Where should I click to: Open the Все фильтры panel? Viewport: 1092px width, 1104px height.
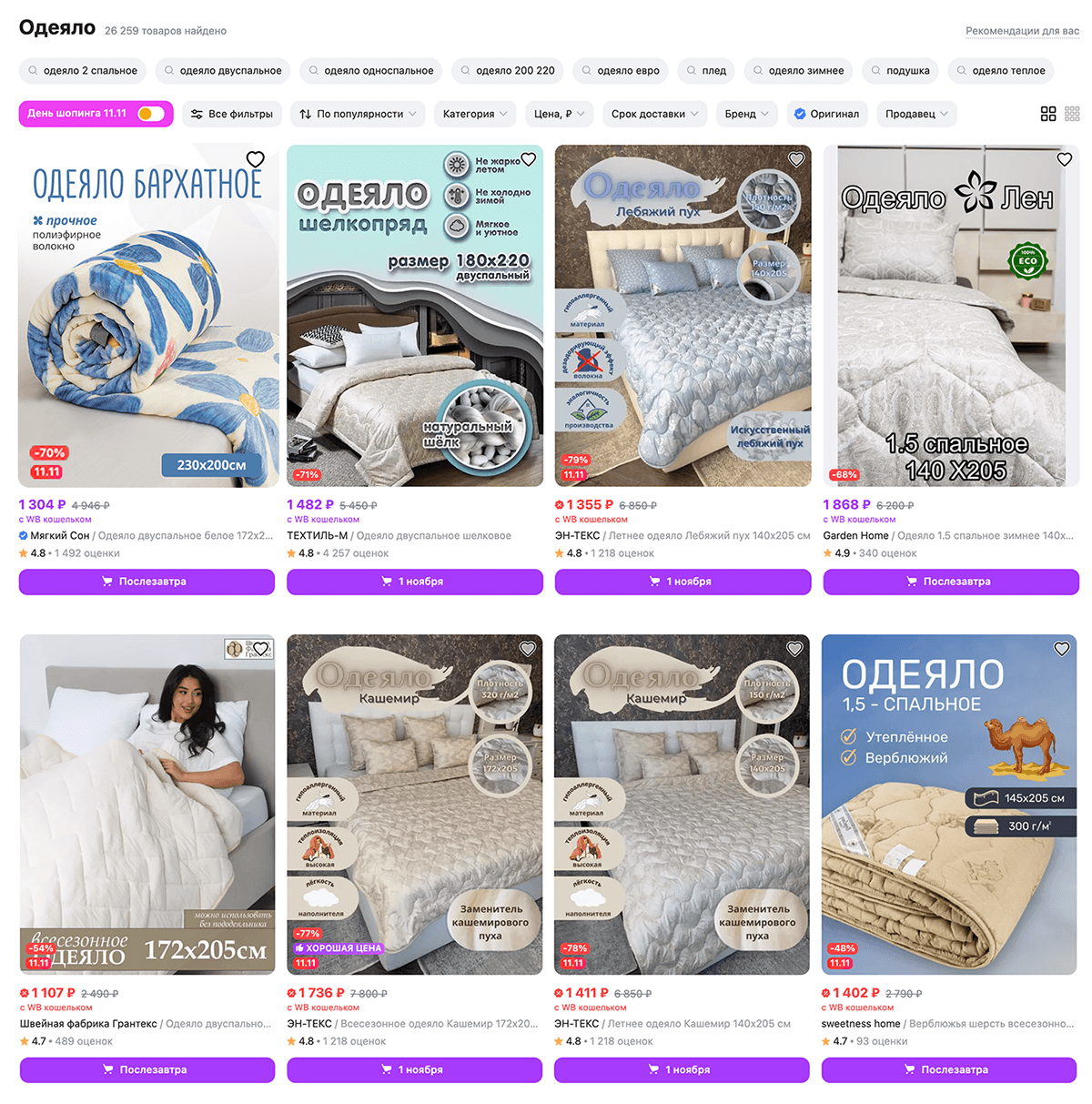[x=232, y=114]
